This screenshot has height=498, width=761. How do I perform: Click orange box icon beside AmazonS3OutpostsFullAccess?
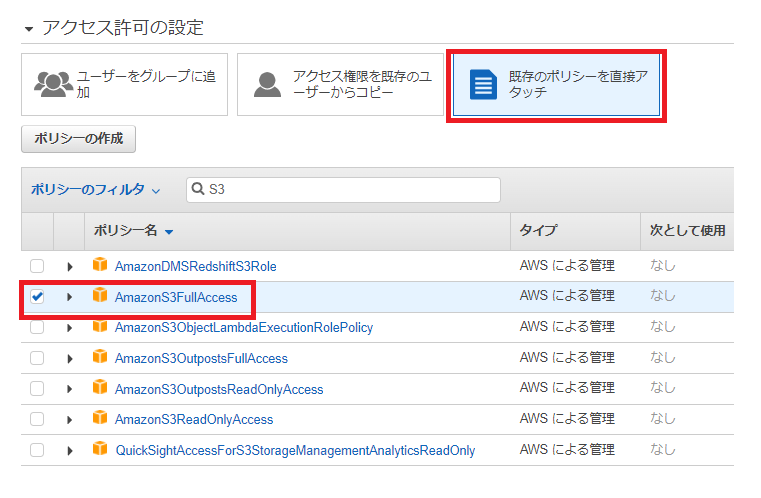click(99, 357)
